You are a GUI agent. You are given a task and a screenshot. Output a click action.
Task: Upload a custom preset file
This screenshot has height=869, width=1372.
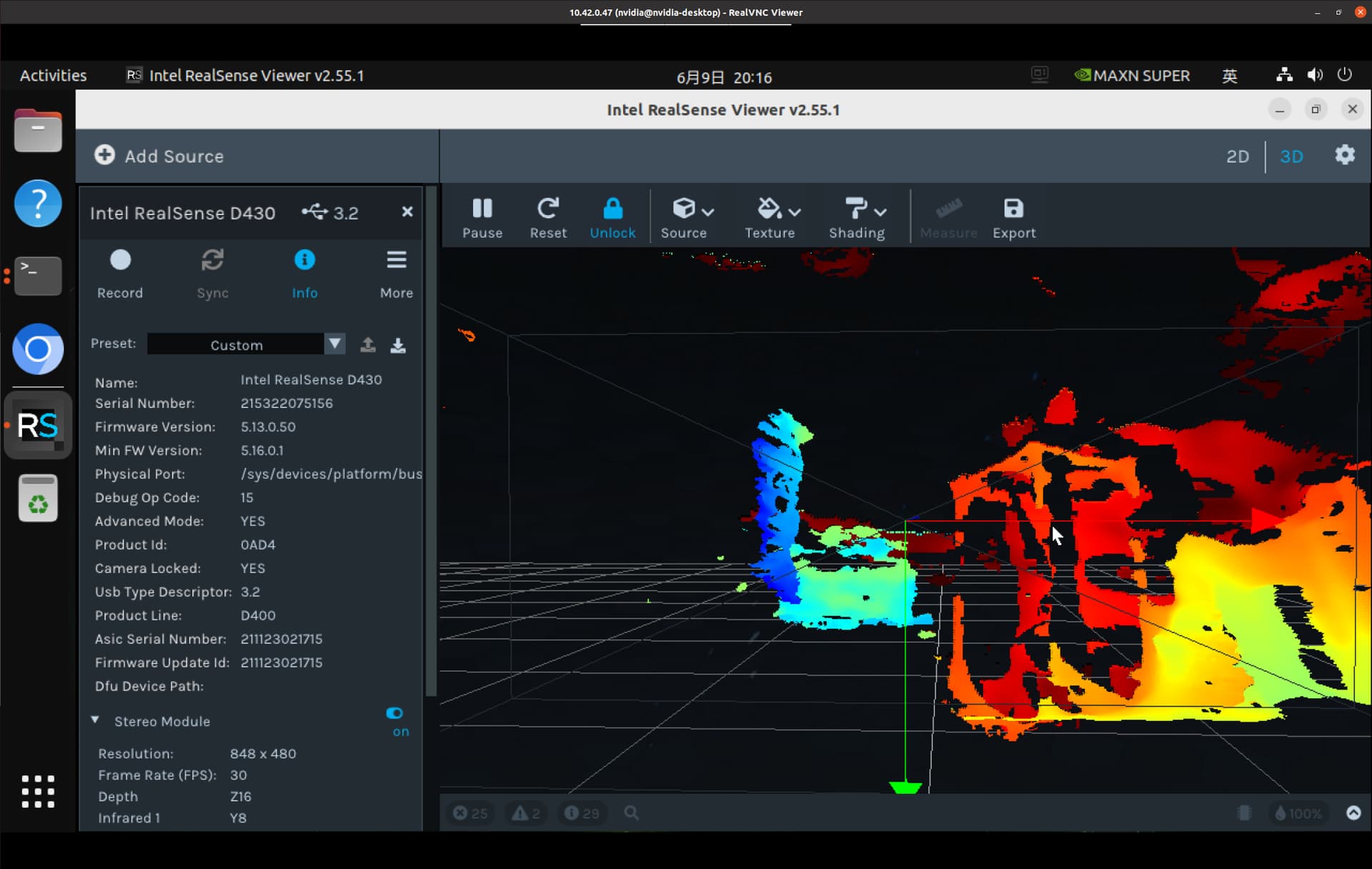tap(367, 345)
